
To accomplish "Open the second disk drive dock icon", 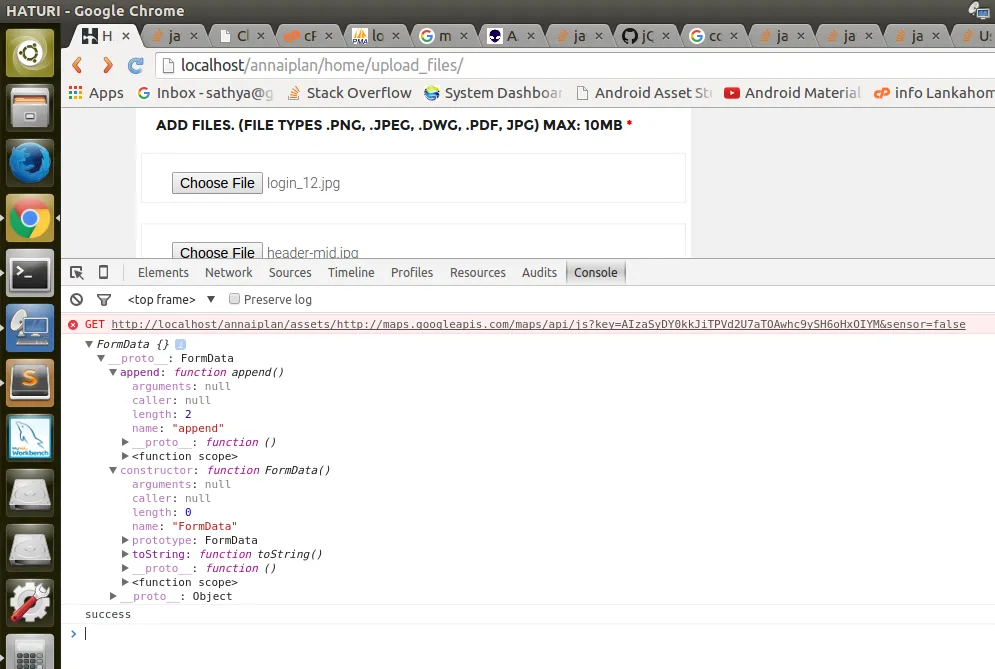I will pos(30,548).
